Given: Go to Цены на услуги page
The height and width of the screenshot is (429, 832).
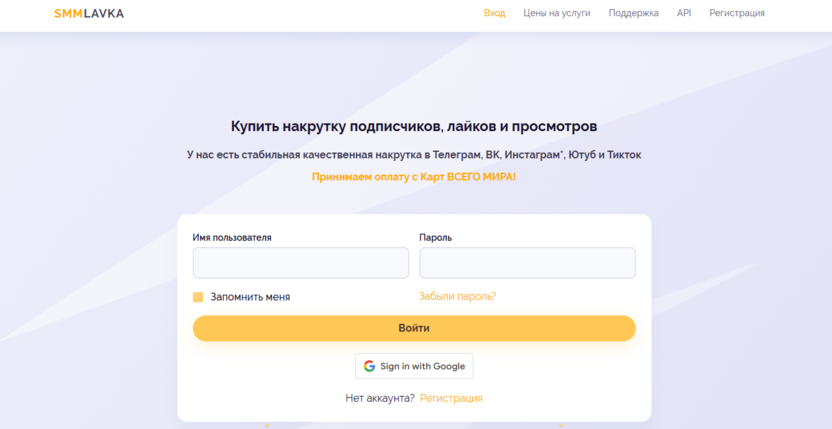Looking at the screenshot, I should (557, 13).
